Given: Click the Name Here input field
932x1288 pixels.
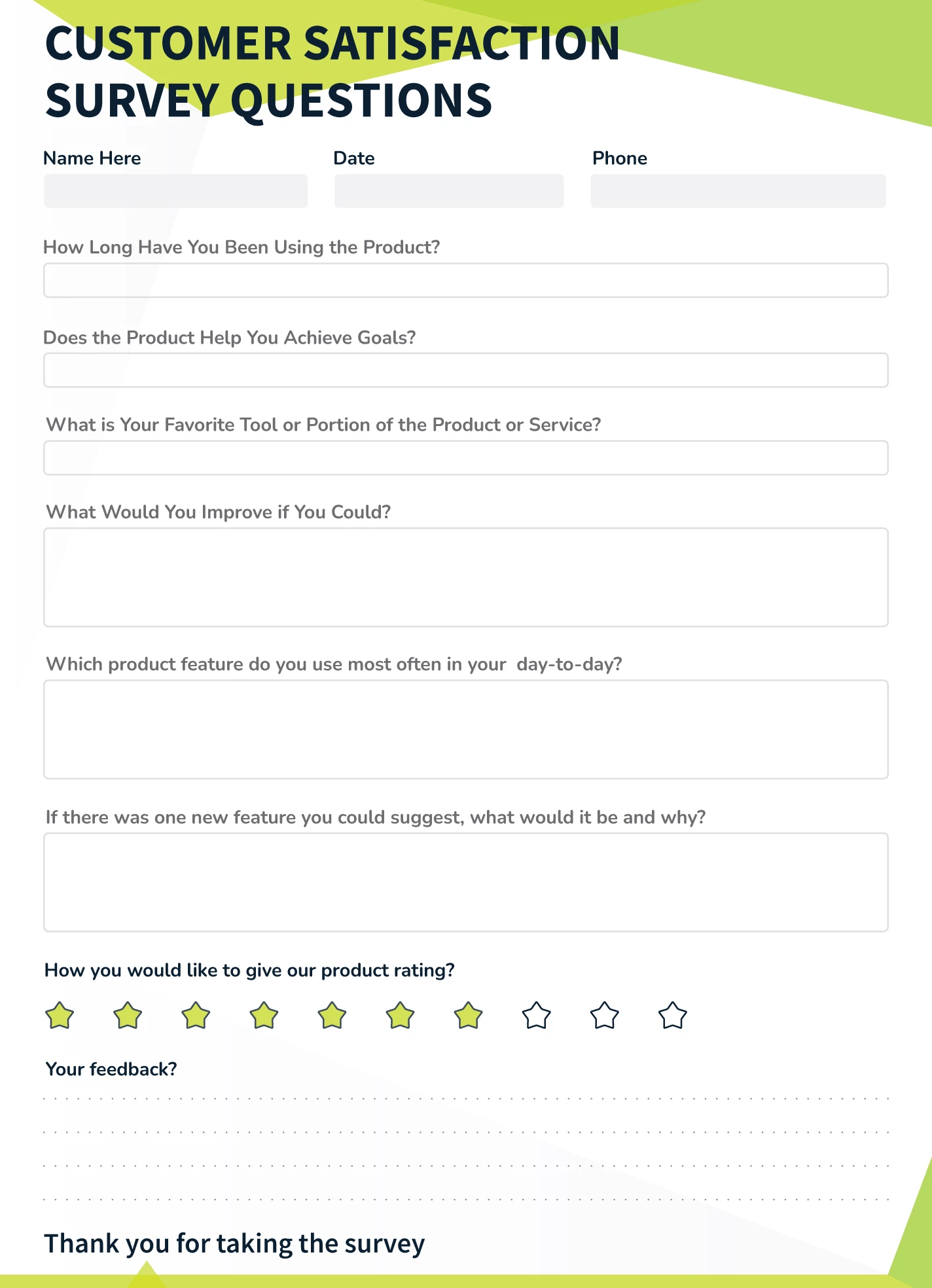Looking at the screenshot, I should (175, 191).
